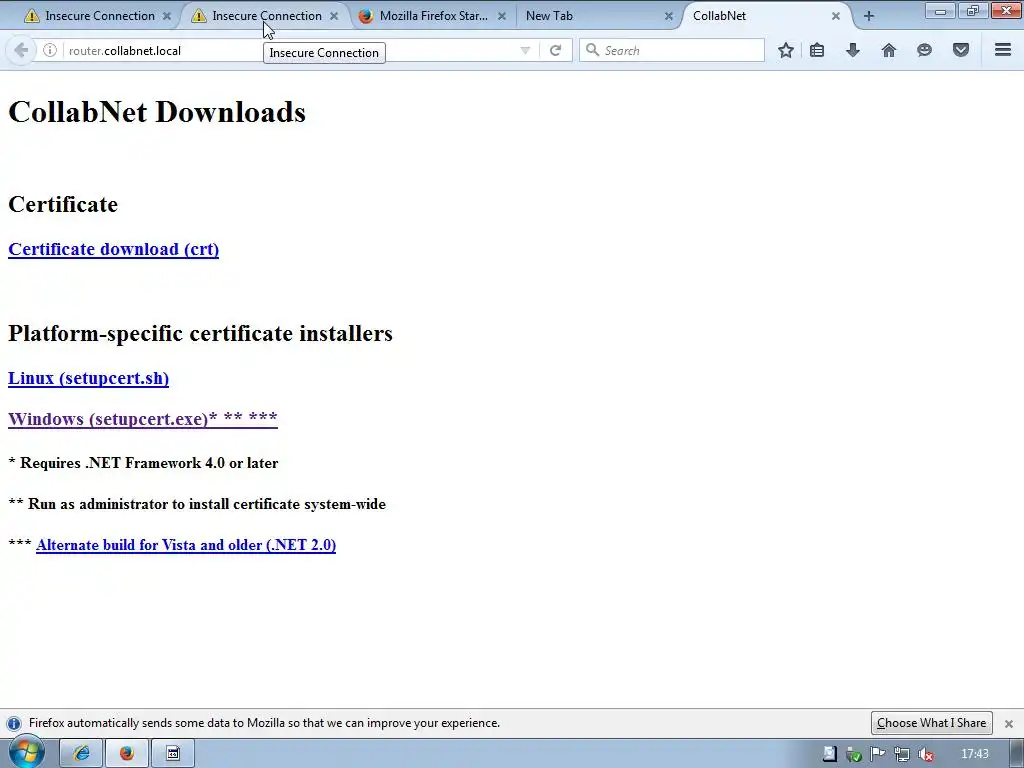This screenshot has width=1024, height=768.
Task: Close the first Insecure Connection tab
Action: point(167,16)
